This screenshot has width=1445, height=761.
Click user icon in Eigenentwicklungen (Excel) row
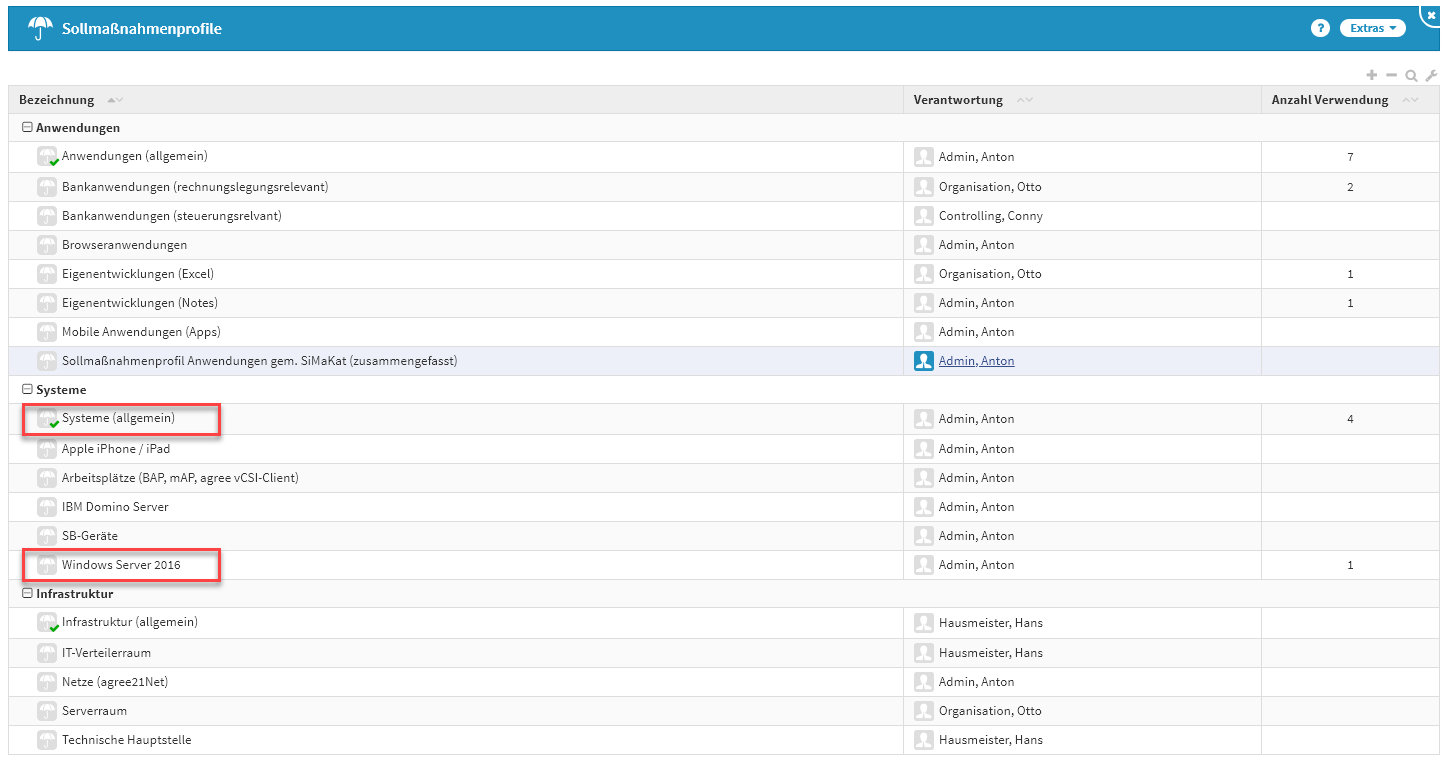pos(924,274)
